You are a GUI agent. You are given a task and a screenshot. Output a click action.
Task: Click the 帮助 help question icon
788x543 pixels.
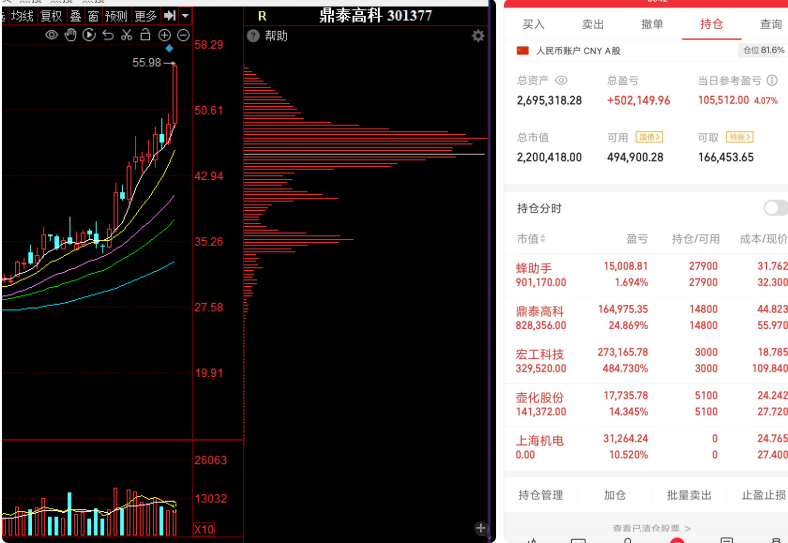(x=253, y=36)
